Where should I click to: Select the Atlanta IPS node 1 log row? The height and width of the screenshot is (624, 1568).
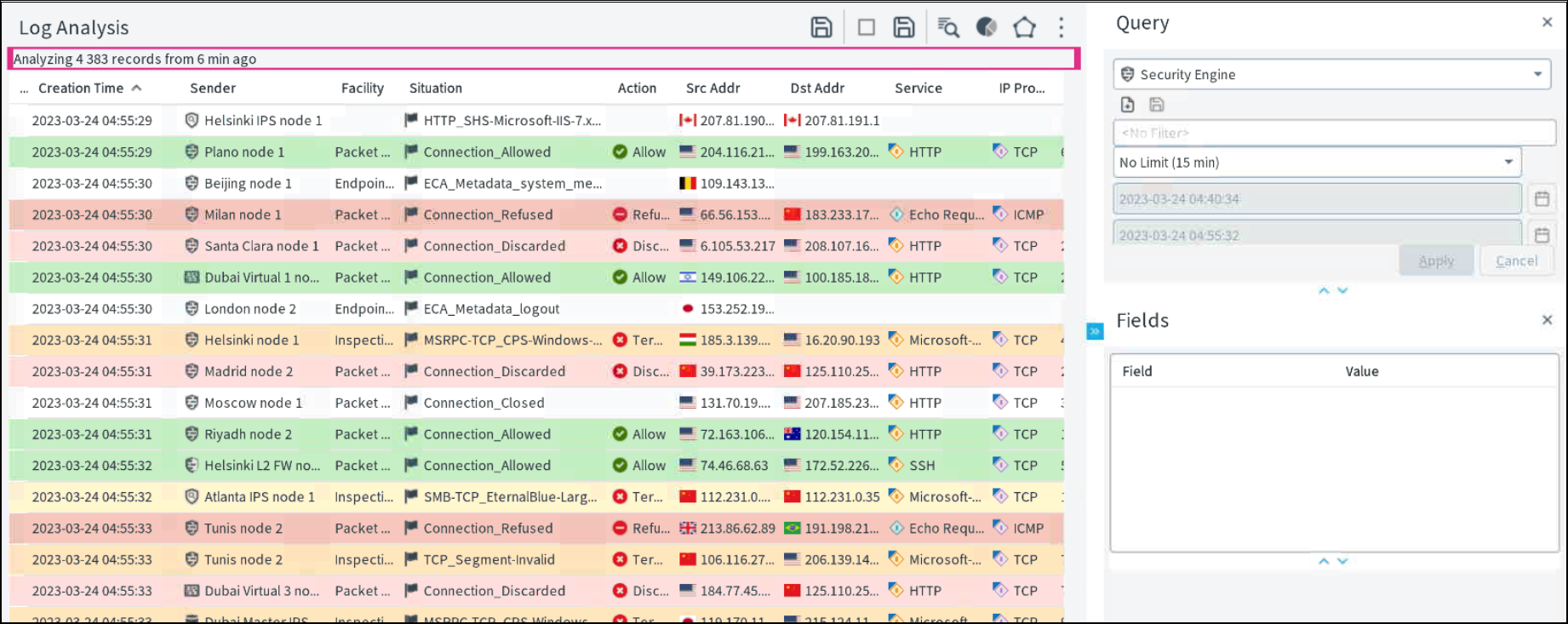(259, 497)
